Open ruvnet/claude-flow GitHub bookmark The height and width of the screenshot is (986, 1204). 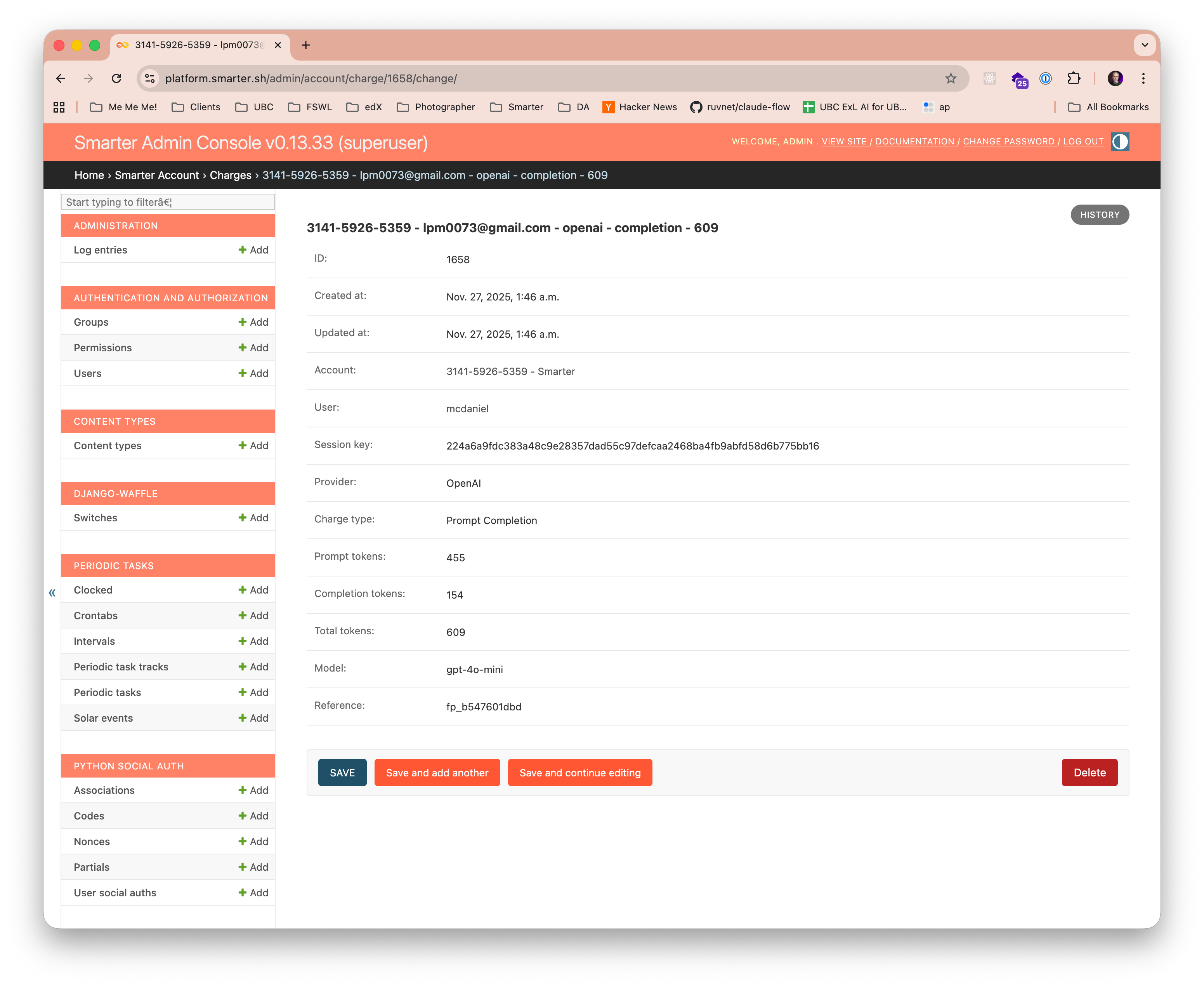pyautogui.click(x=739, y=107)
